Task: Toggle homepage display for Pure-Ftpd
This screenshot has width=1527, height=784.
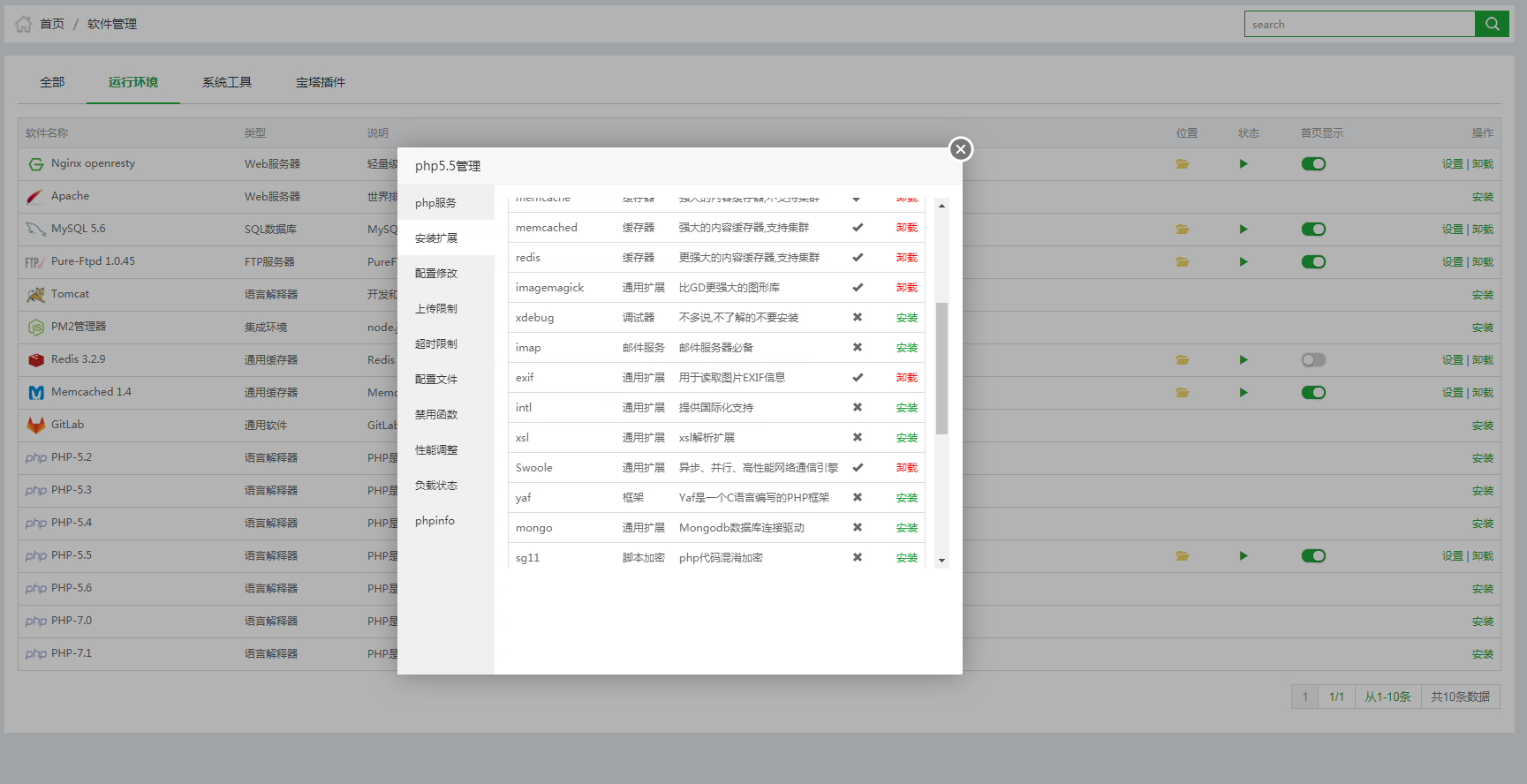Action: click(1313, 262)
